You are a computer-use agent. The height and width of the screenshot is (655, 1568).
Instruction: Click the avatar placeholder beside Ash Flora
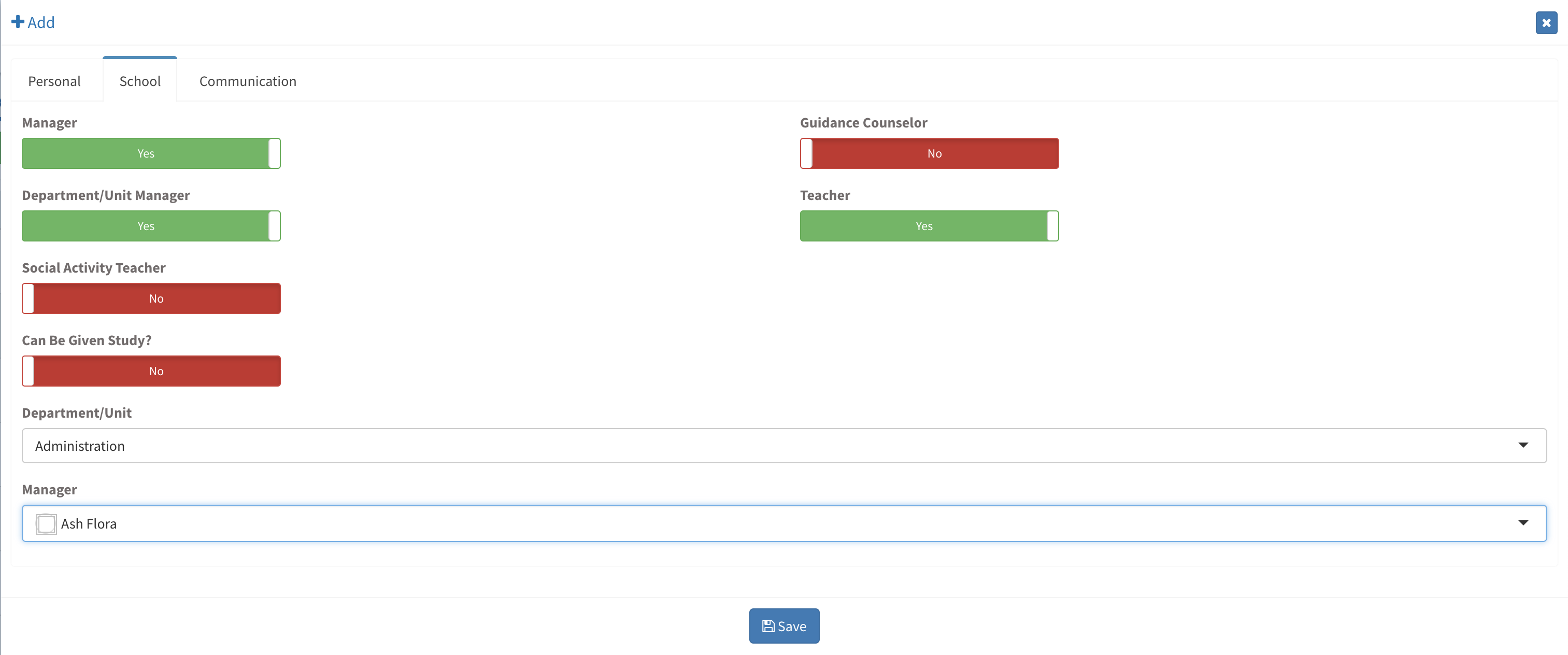click(46, 523)
